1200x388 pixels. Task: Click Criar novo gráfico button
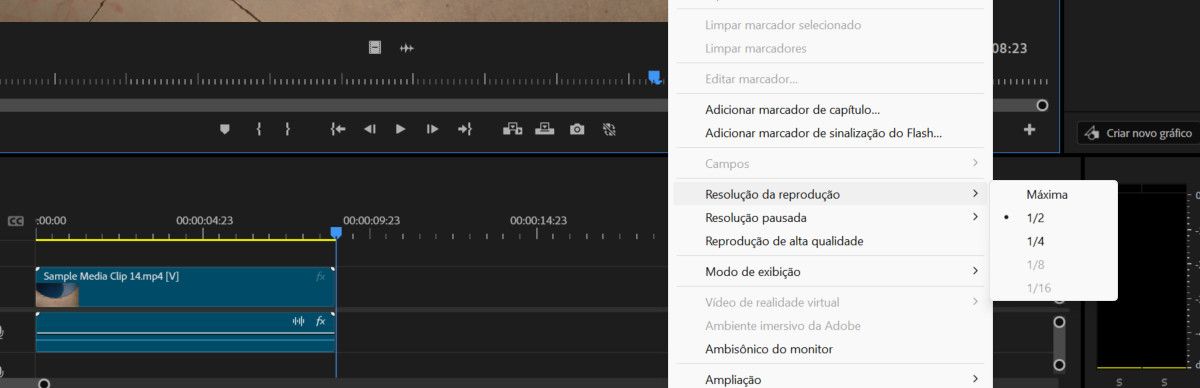(x=1138, y=132)
